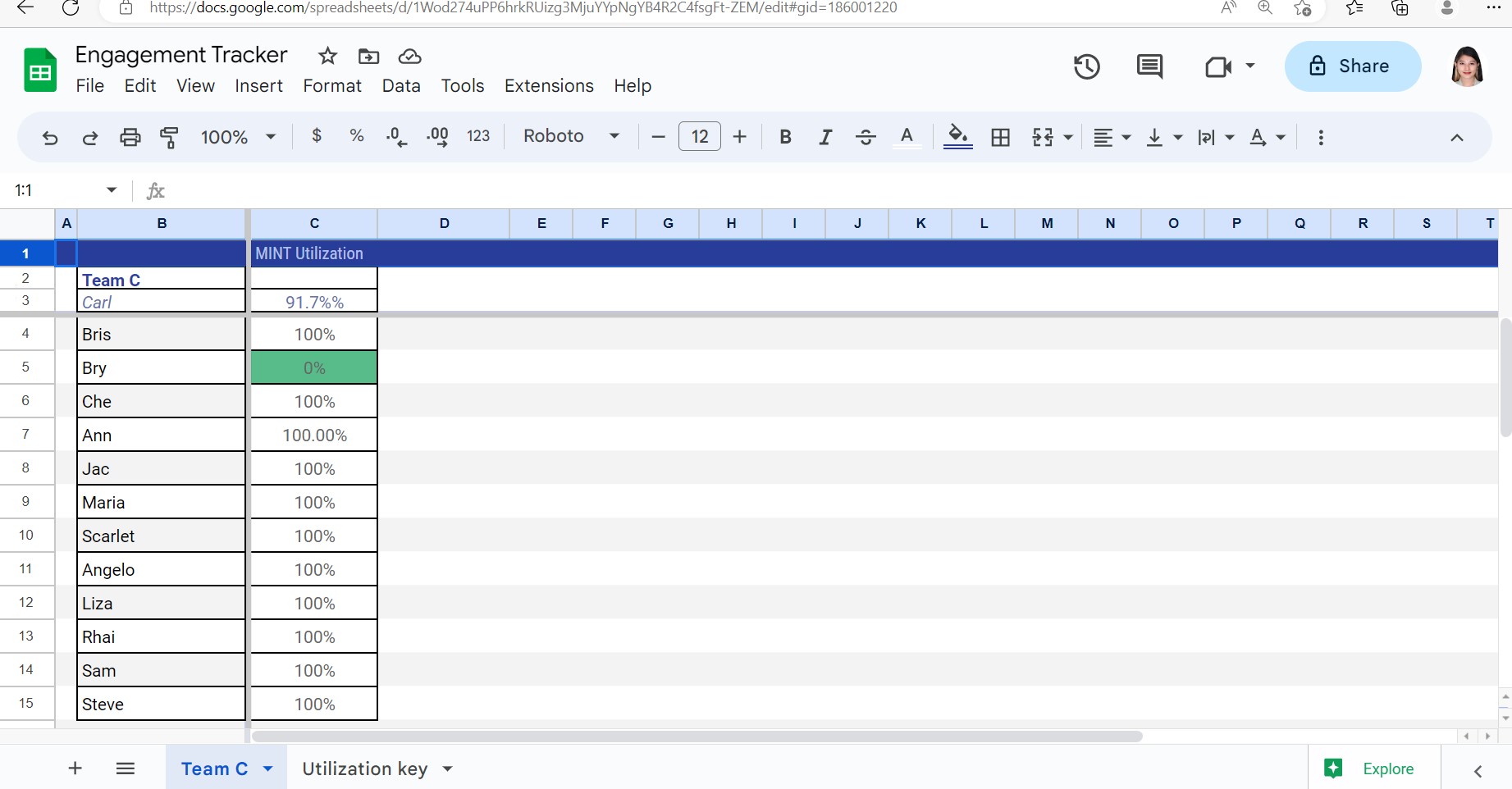Decrease decimal places in toolbar

(396, 137)
